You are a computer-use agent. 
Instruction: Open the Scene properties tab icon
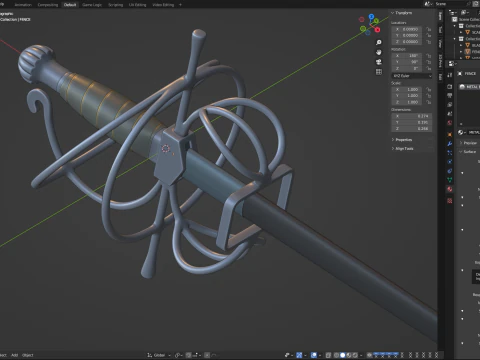pos(450,114)
